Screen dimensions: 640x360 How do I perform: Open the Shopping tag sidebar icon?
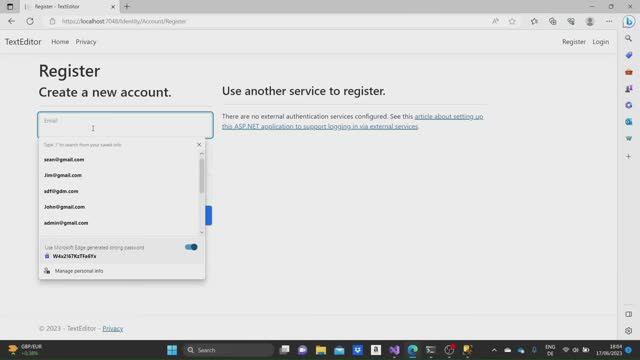pyautogui.click(x=629, y=55)
